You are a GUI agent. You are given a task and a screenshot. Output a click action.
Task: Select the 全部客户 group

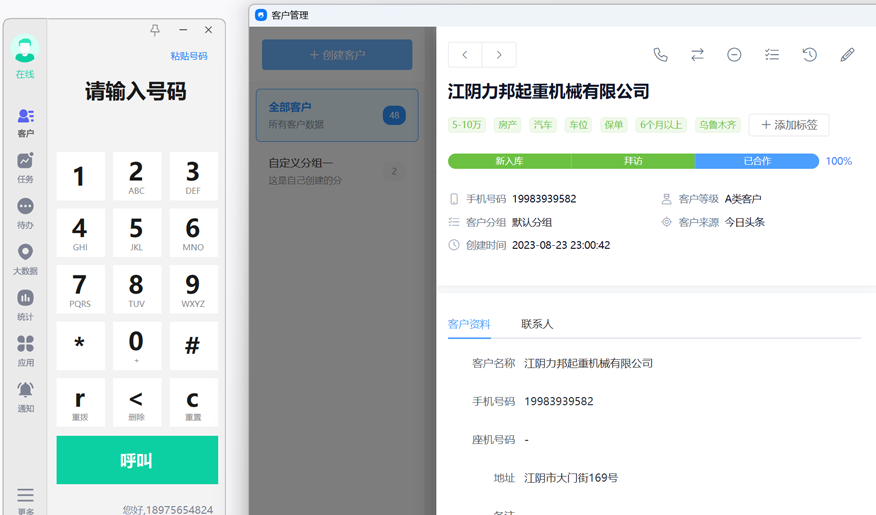(337, 115)
